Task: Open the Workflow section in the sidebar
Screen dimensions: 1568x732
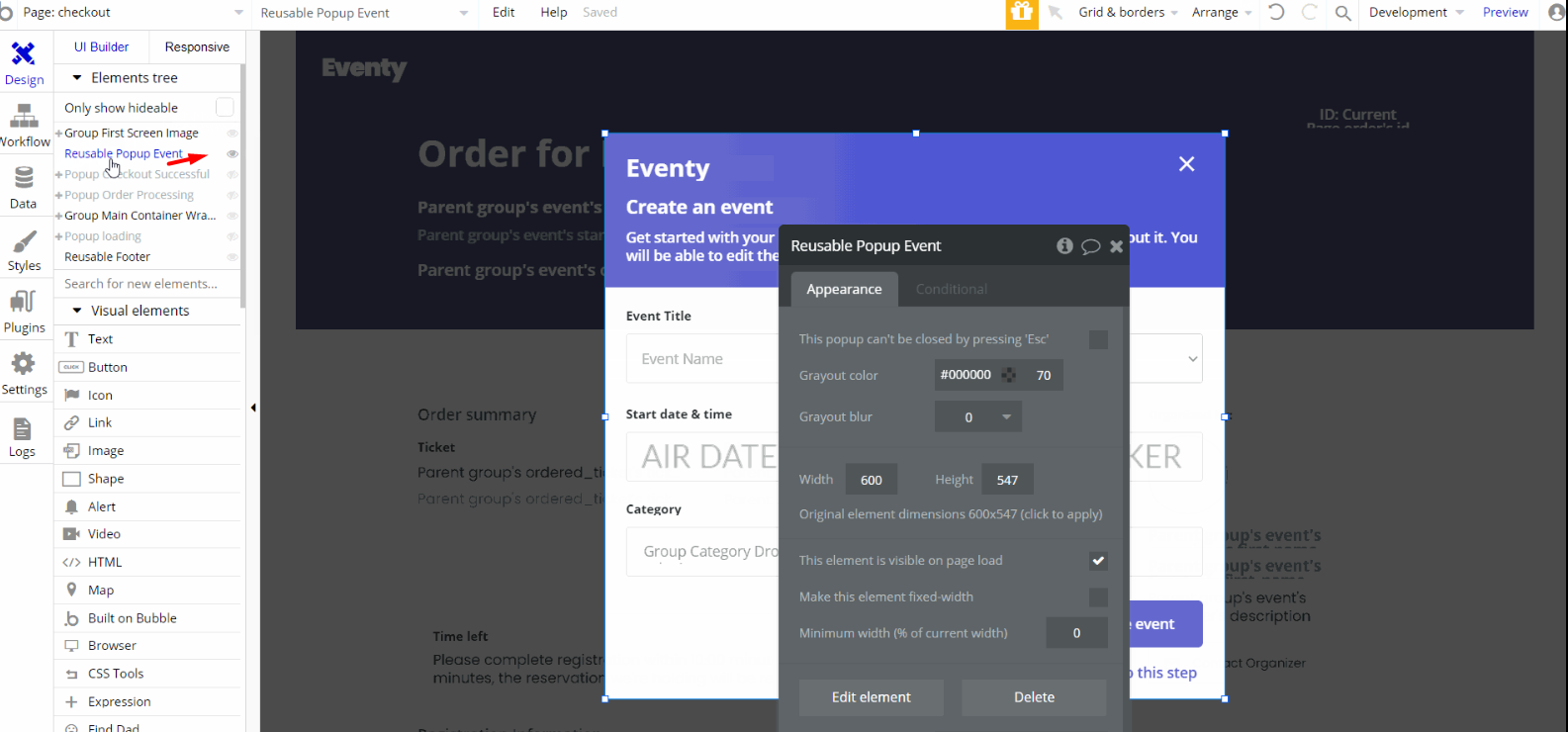Action: [x=24, y=126]
